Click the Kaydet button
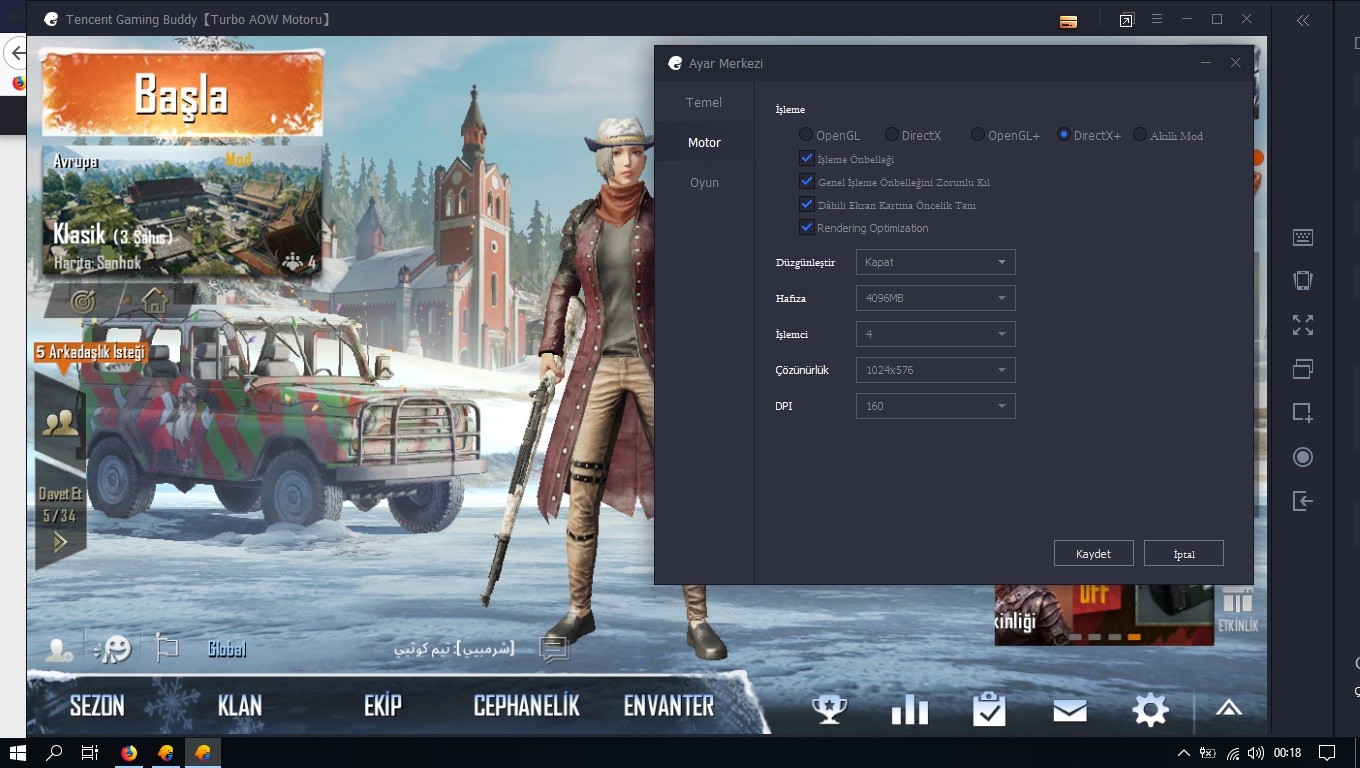Image resolution: width=1360 pixels, height=768 pixels. [1093, 553]
